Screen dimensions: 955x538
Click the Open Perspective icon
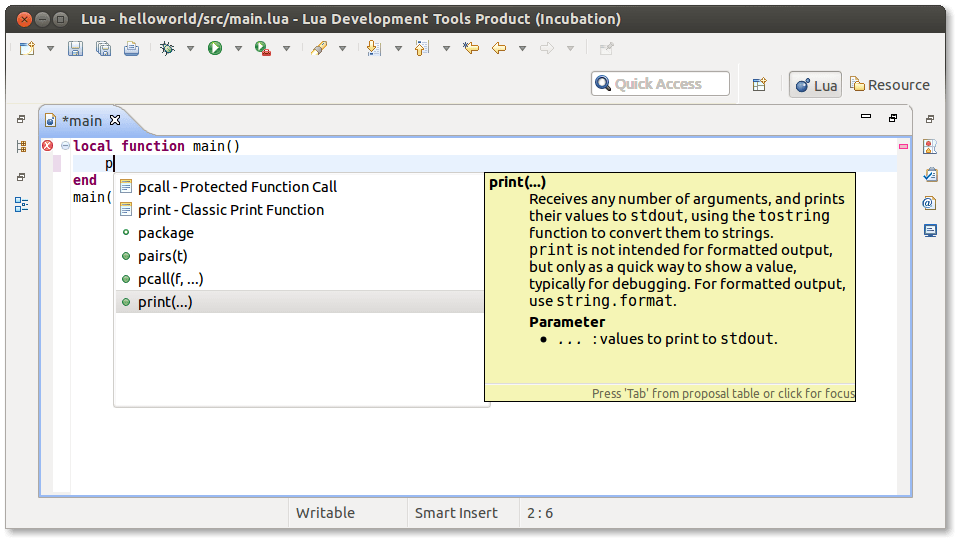[759, 85]
